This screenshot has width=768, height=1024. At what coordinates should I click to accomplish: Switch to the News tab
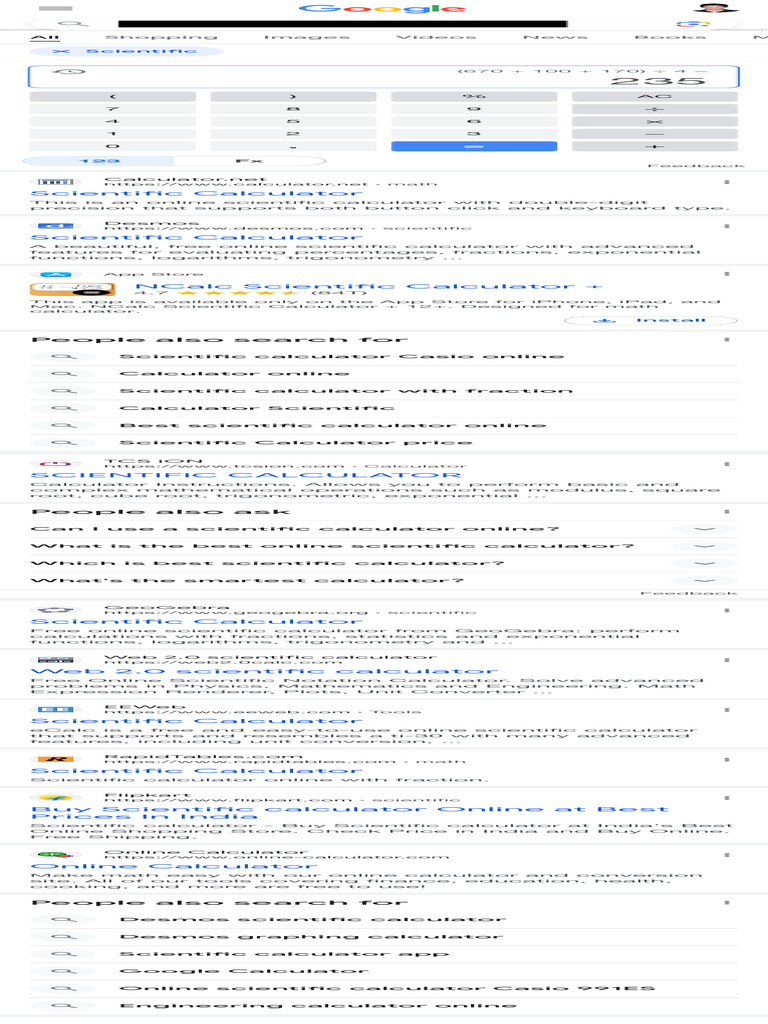555,37
